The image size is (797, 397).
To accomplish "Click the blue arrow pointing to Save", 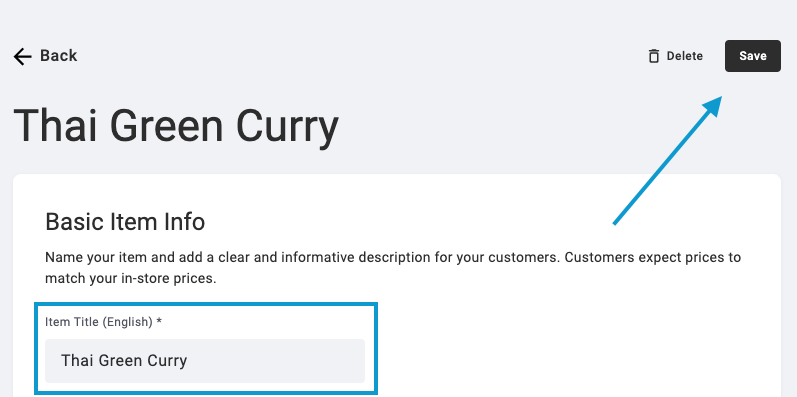I will [667, 159].
